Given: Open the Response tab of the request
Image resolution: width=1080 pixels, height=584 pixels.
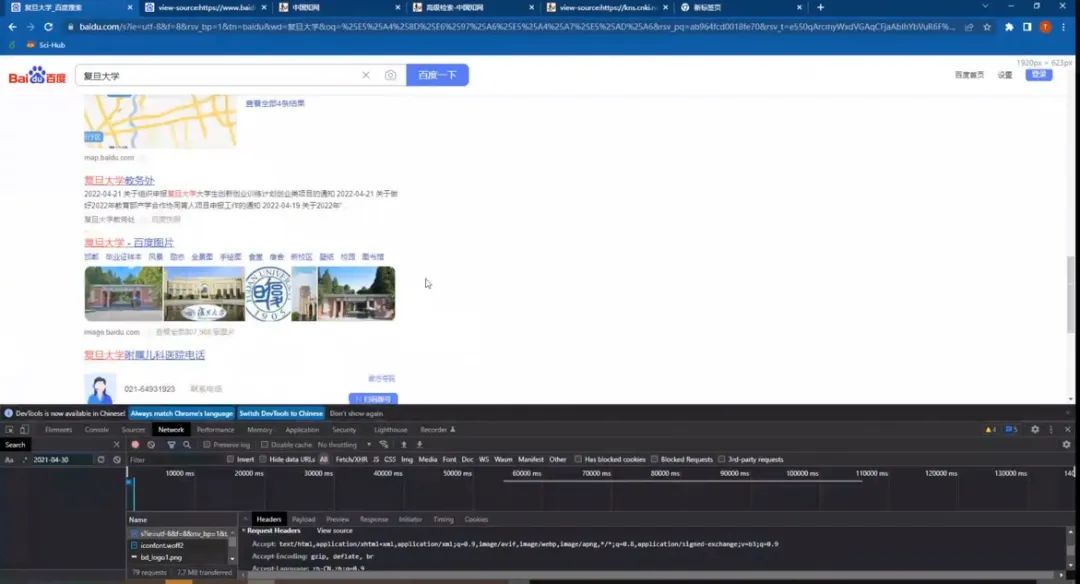Looking at the screenshot, I should tap(374, 519).
